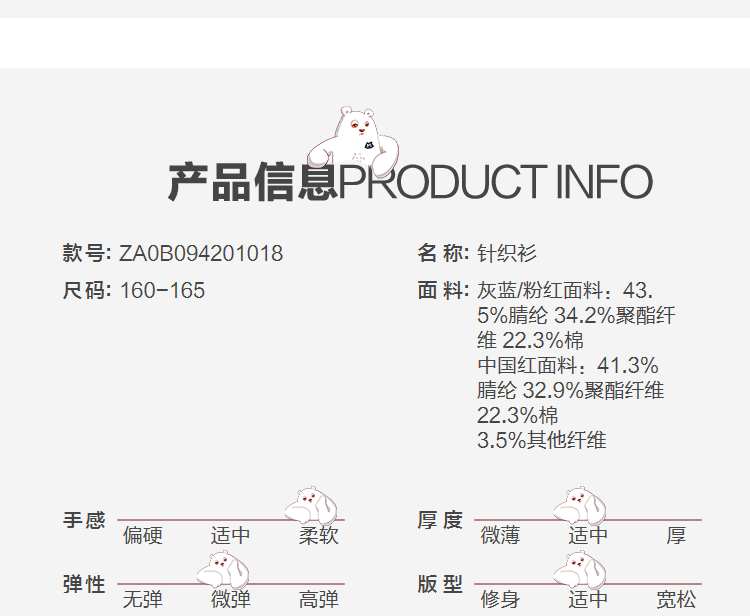Screen dimensions: 750x616
Task: Click the 弹性 label
Action: point(84,584)
